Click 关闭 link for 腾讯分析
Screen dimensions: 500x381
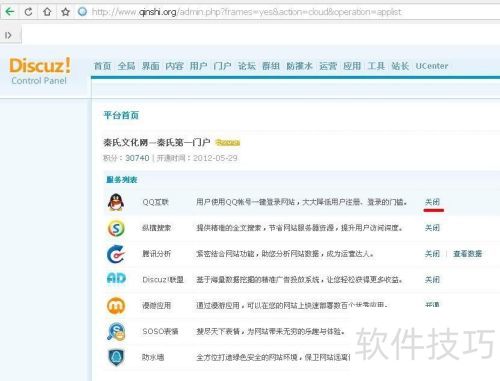[x=432, y=254]
